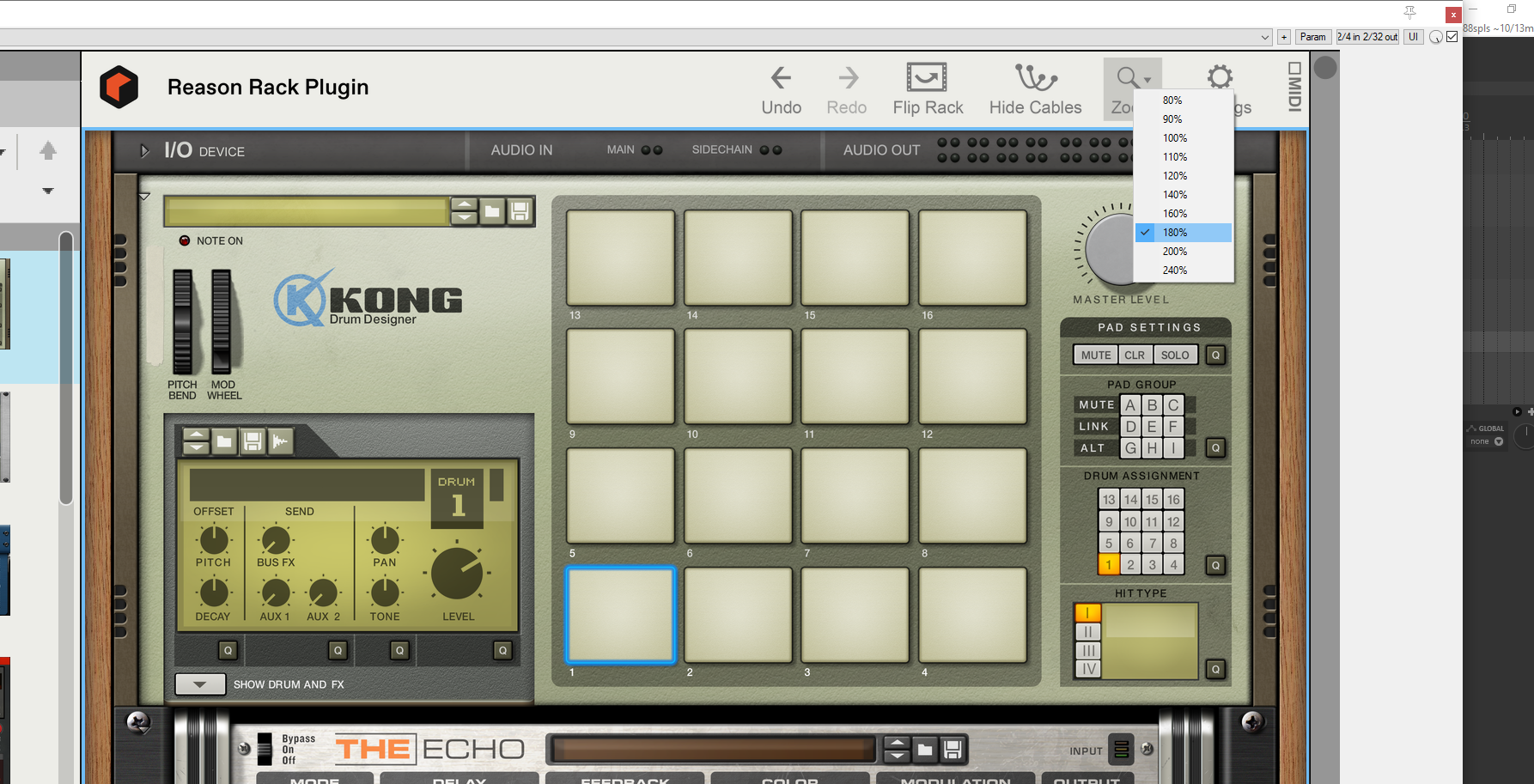Click the MIDI indicator icon
This screenshot has width=1534, height=784.
click(1294, 87)
